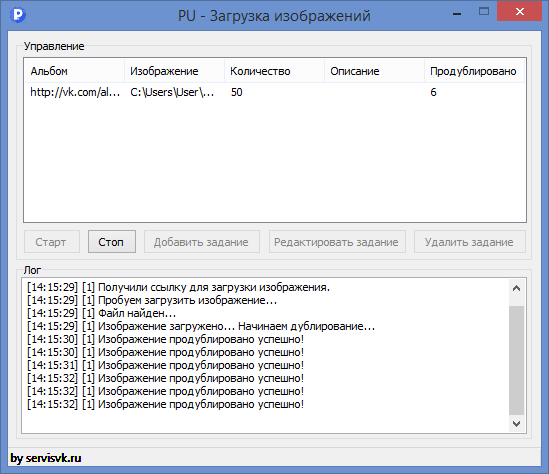Select the http://vk.com/al... album cell
Screen dimensions: 549x474
(75, 92)
